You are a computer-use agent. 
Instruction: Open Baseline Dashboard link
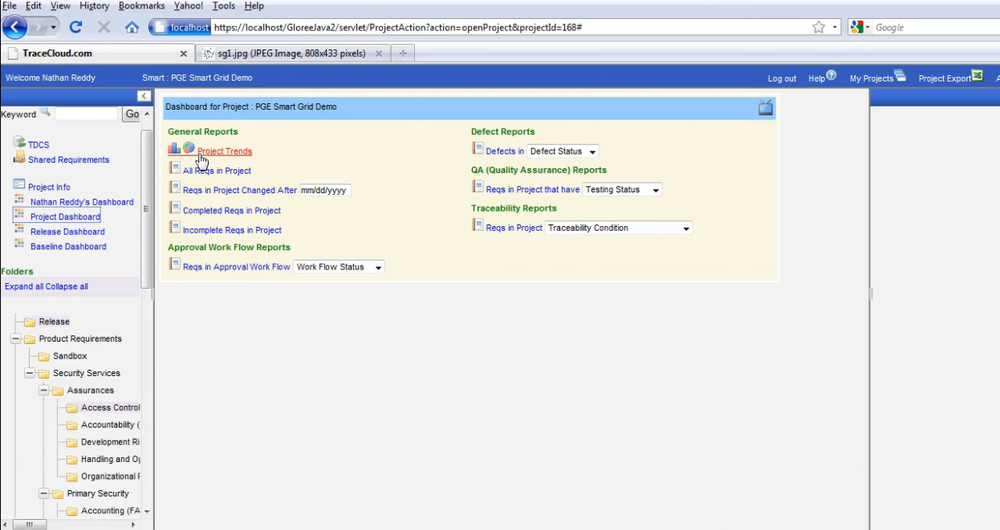(x=68, y=246)
